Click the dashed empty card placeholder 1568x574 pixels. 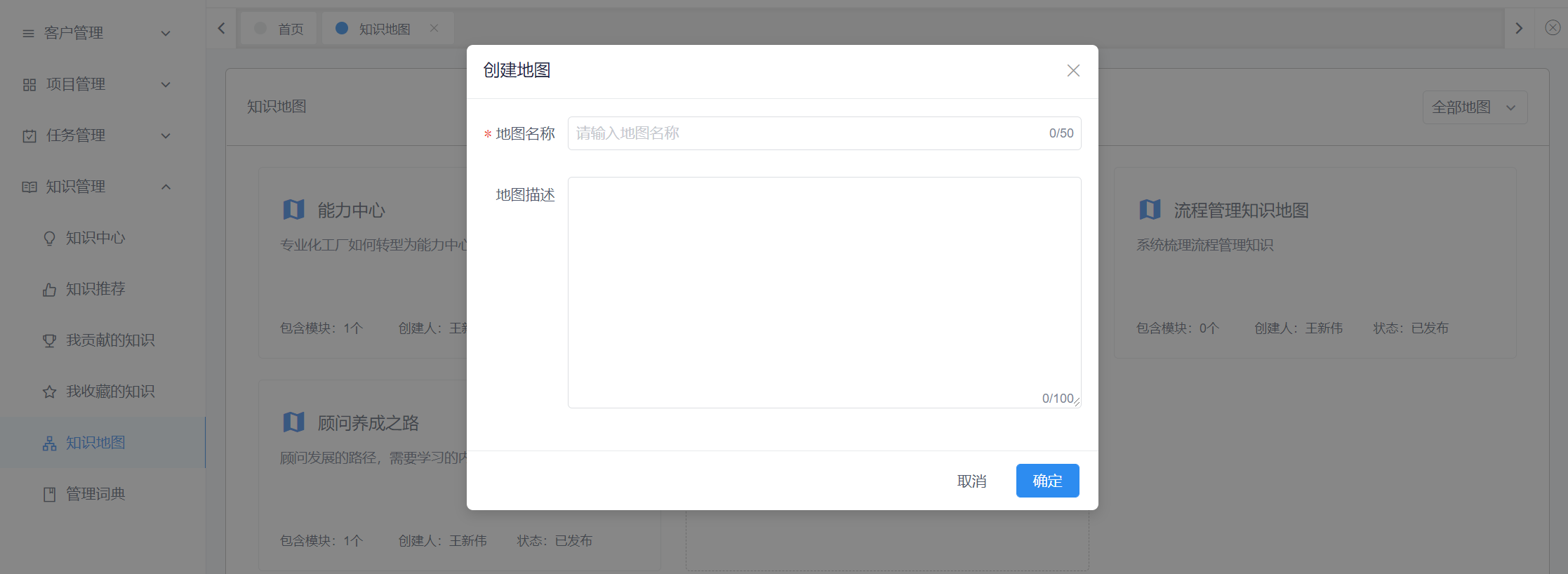coord(887,540)
